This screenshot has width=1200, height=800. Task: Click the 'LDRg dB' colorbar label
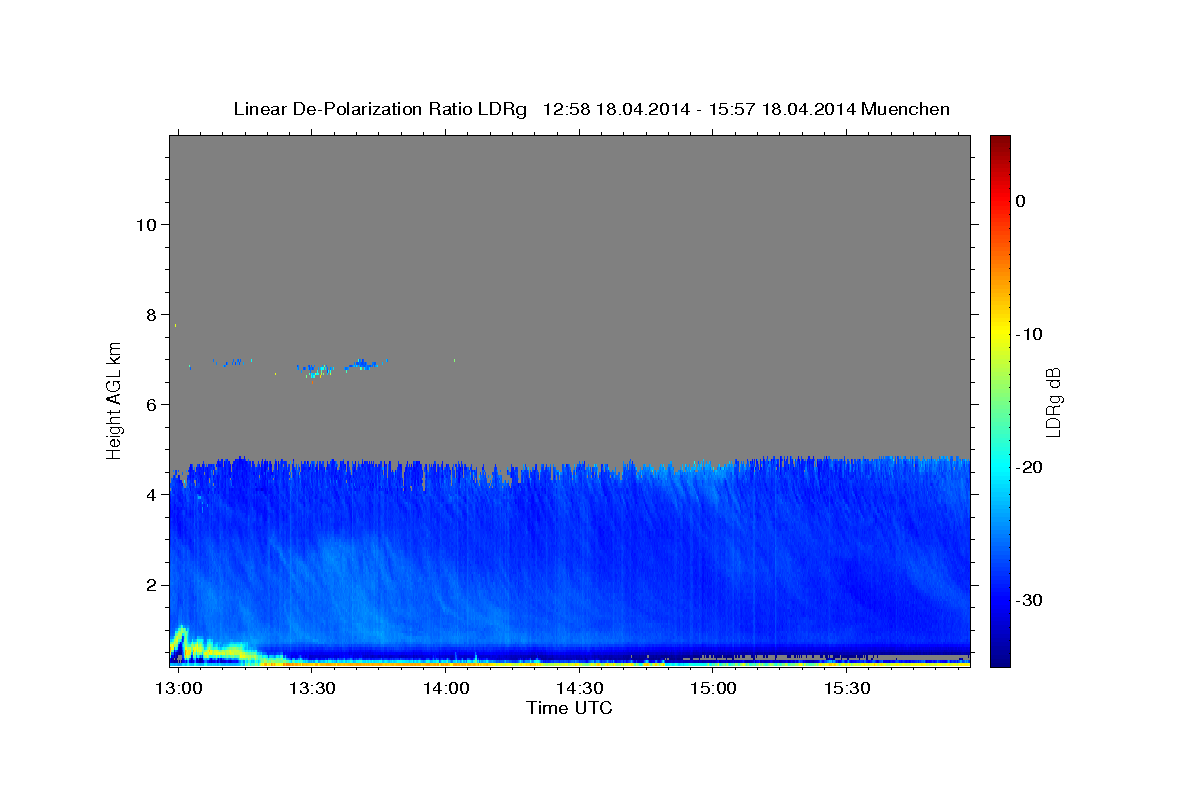(1052, 402)
